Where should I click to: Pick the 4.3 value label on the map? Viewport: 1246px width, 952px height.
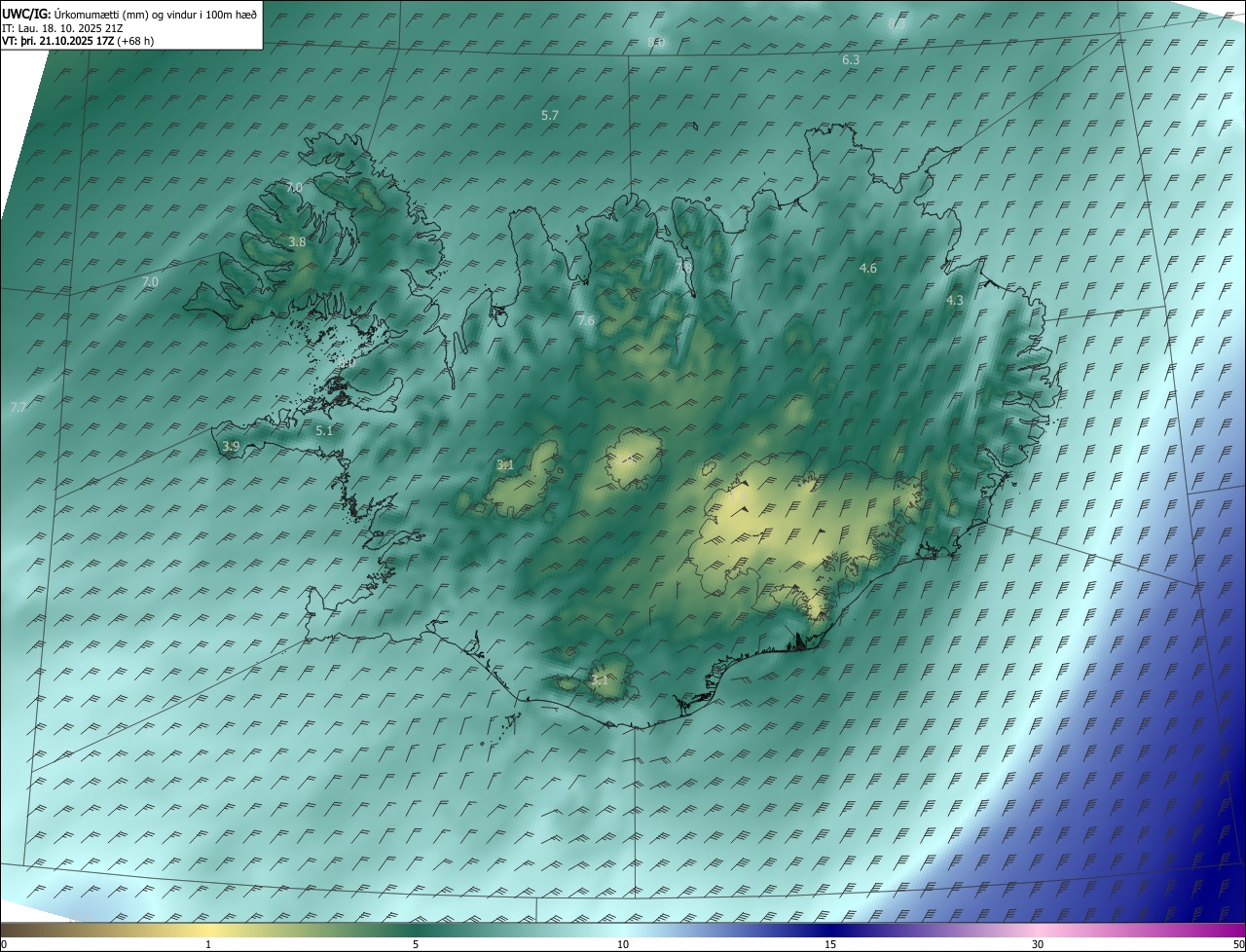pyautogui.click(x=955, y=301)
